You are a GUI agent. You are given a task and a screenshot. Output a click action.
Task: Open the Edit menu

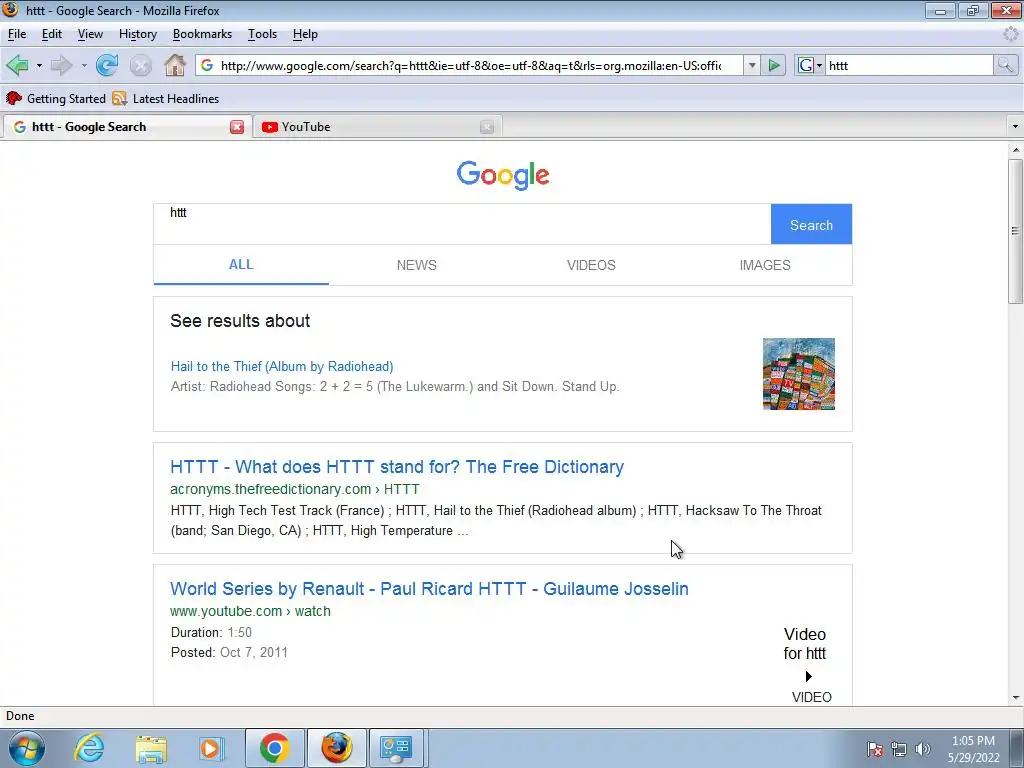(52, 34)
